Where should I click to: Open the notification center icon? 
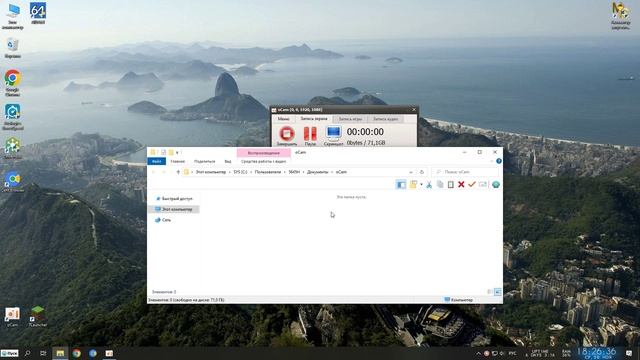pyautogui.click(x=629, y=353)
